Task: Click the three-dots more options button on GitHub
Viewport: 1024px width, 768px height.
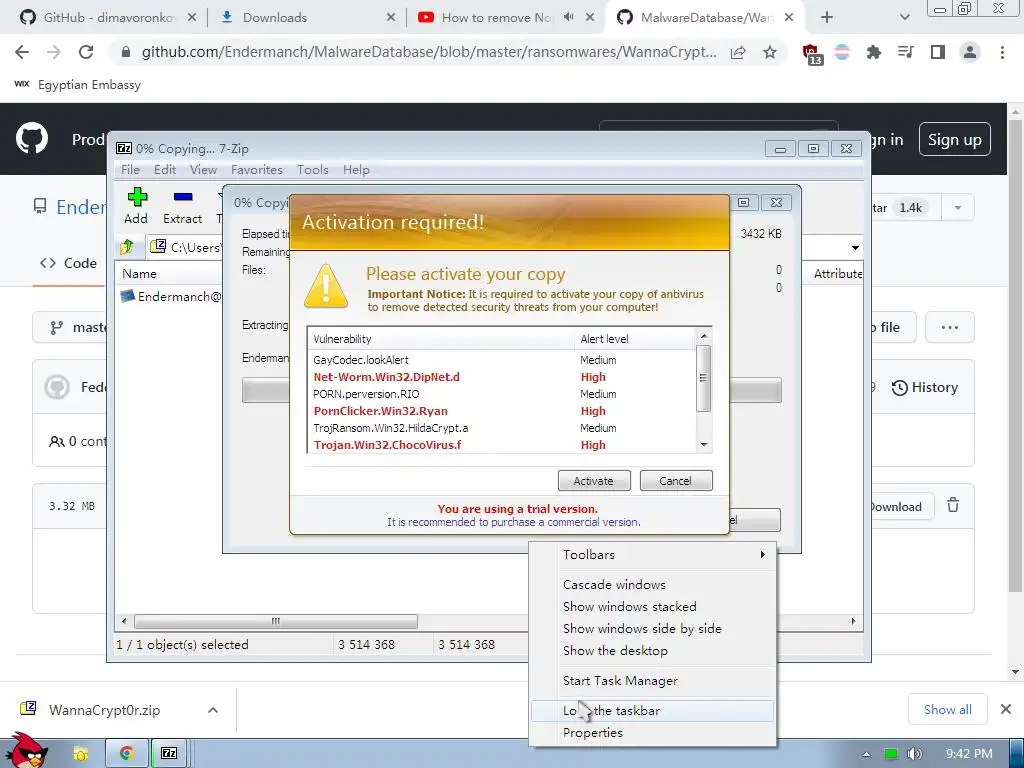Action: pos(950,327)
